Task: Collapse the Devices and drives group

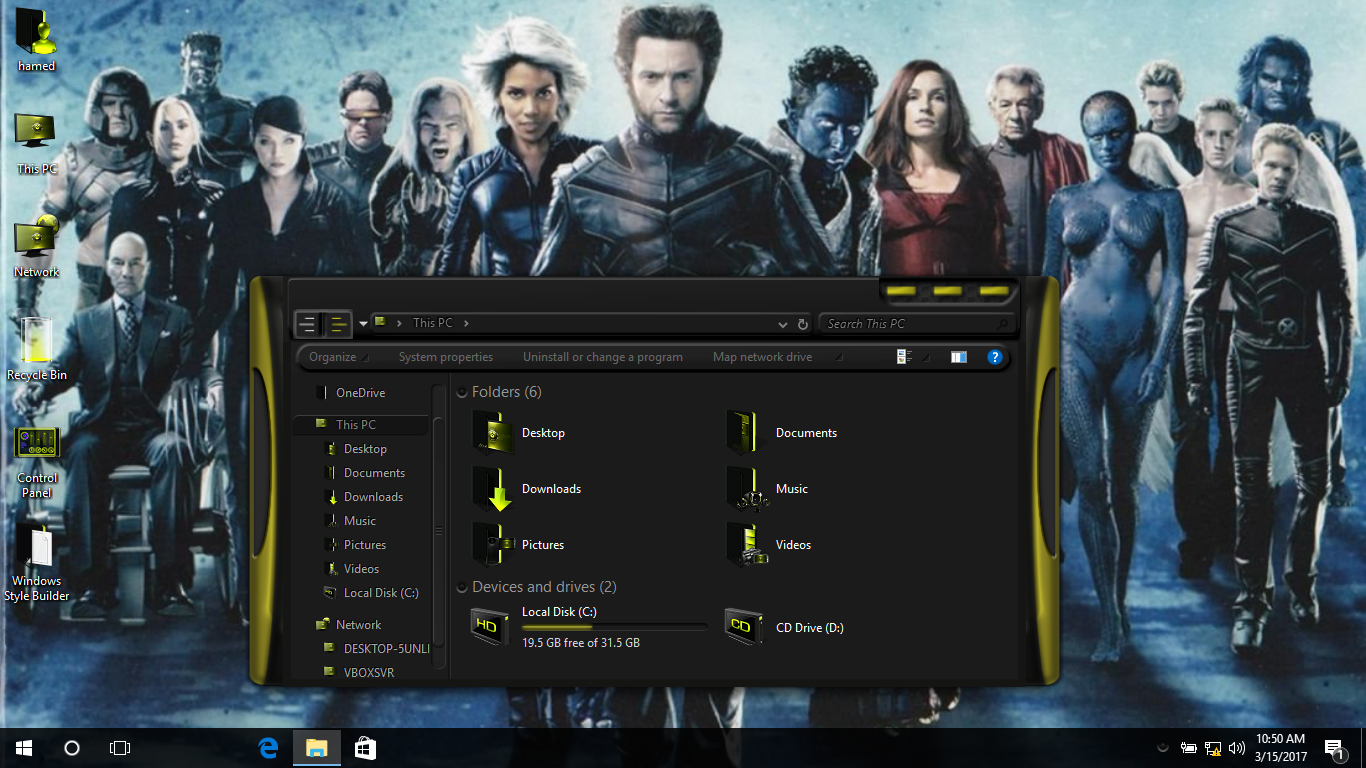Action: pyautogui.click(x=462, y=588)
